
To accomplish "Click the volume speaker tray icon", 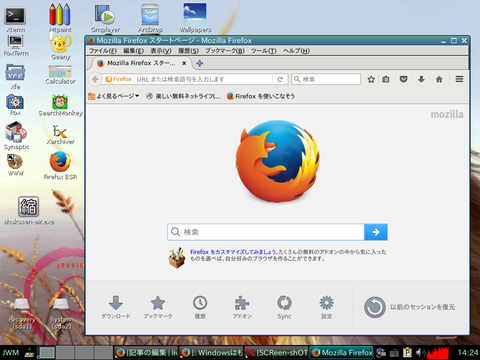I will click(x=420, y=353).
